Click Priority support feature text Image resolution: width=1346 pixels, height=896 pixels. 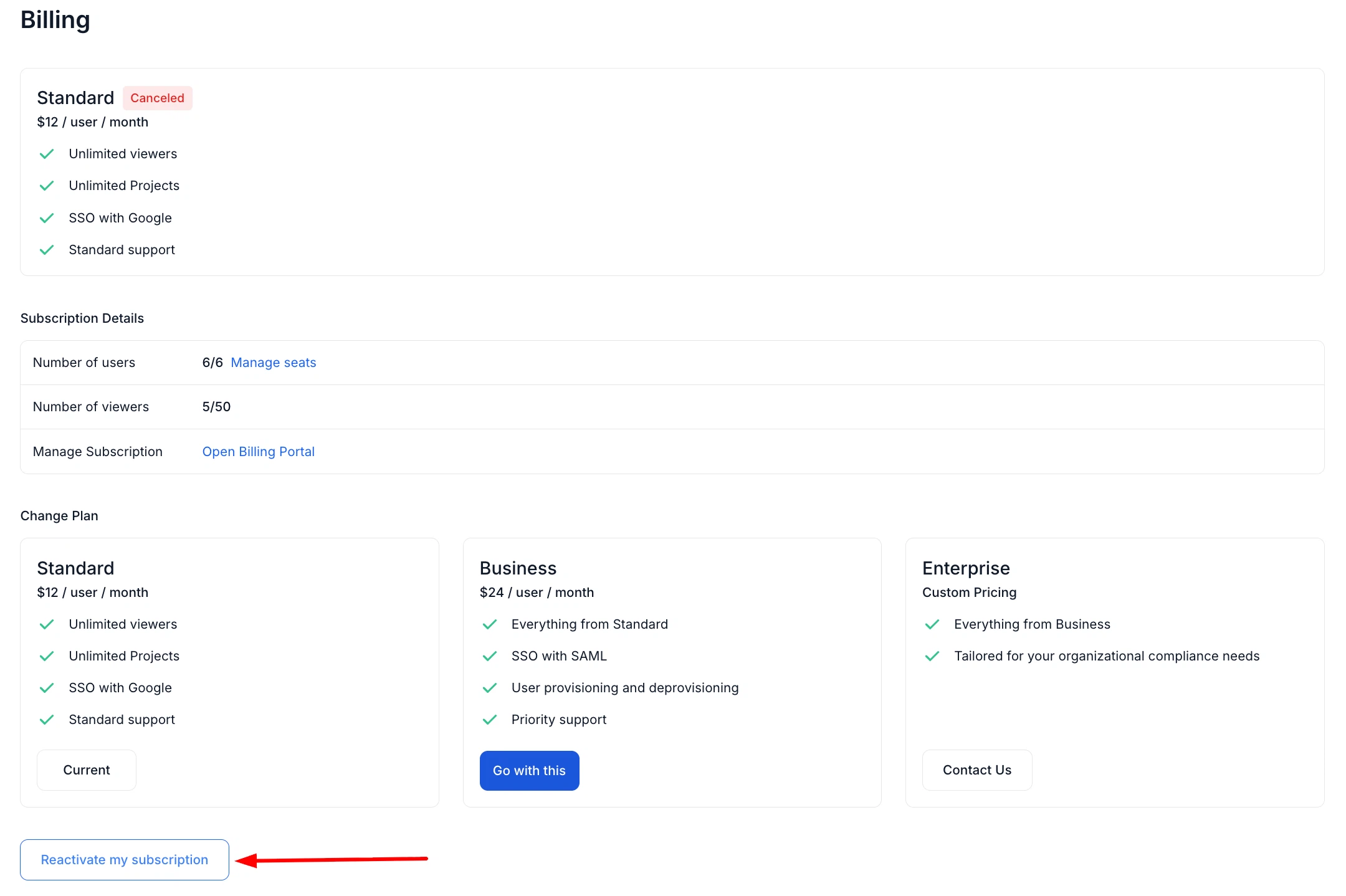click(559, 720)
